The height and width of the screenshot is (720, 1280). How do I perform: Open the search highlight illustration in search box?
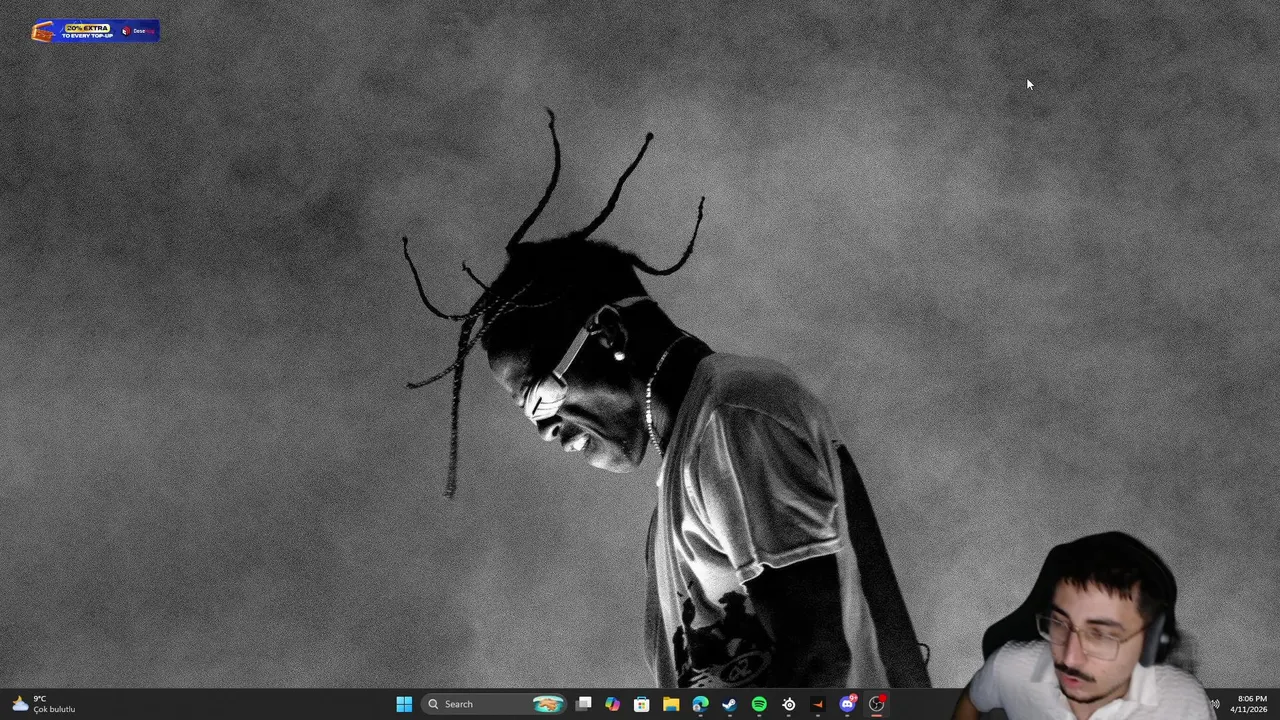[547, 704]
